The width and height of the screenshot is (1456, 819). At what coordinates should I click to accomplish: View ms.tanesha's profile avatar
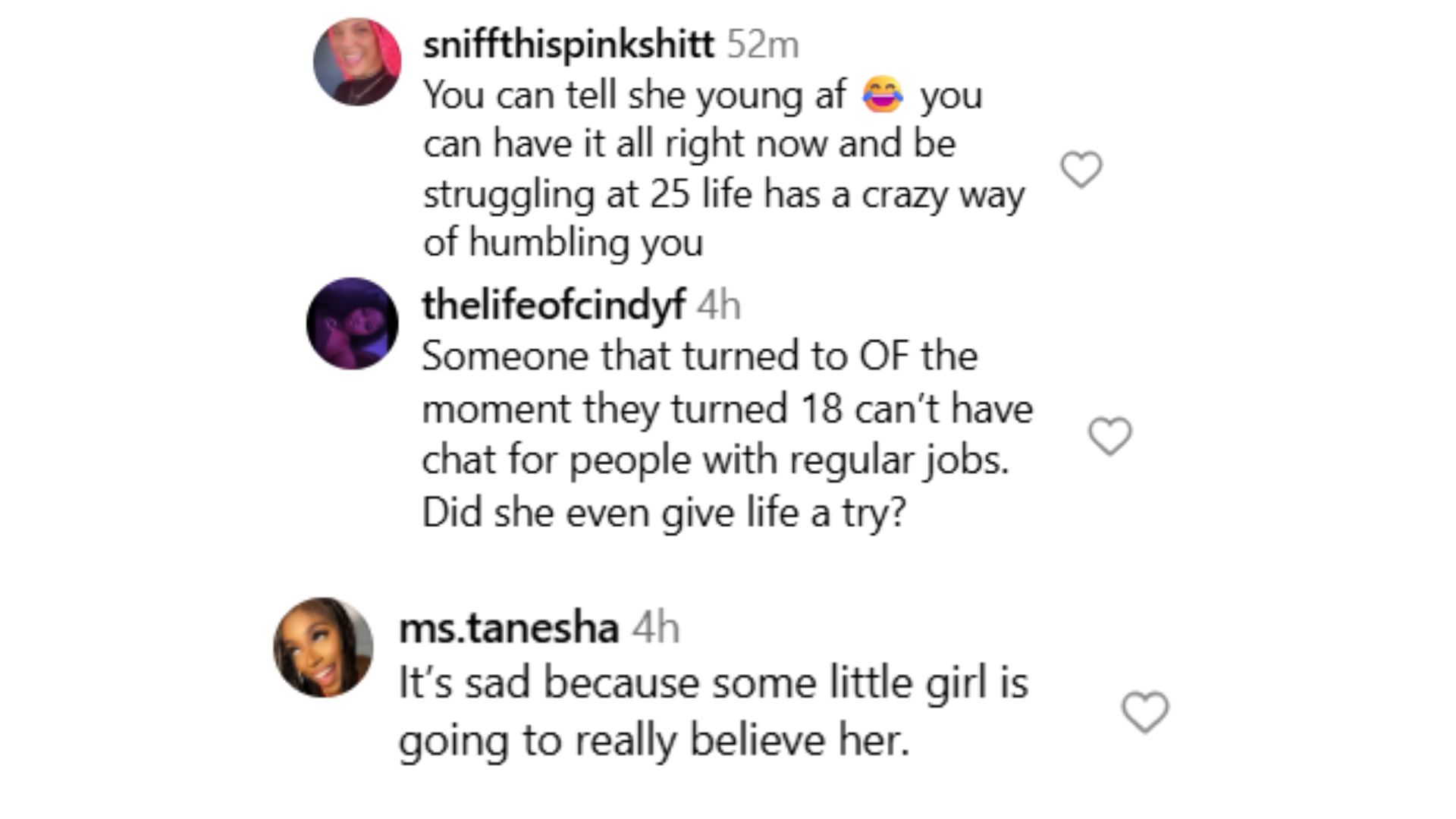point(323,648)
